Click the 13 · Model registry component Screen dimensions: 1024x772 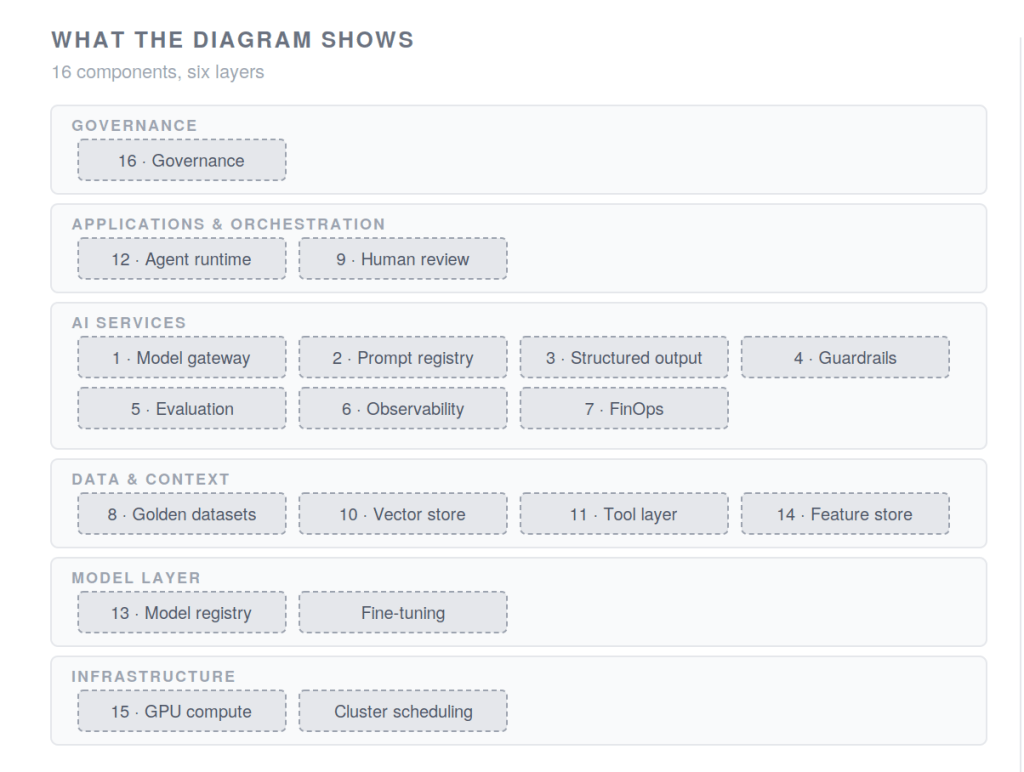tap(182, 612)
